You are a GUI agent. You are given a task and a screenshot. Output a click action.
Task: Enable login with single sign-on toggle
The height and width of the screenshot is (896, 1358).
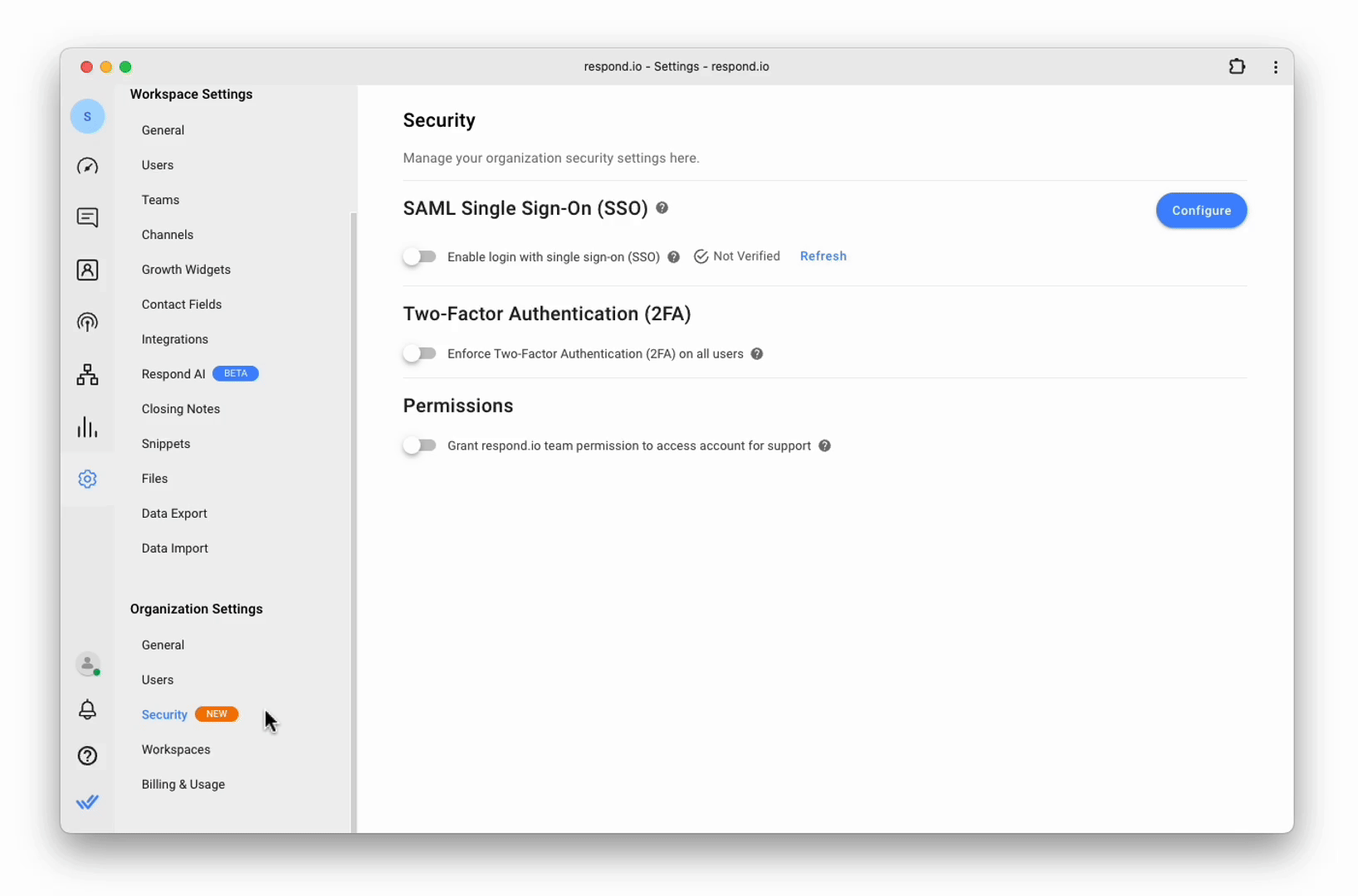tap(420, 256)
